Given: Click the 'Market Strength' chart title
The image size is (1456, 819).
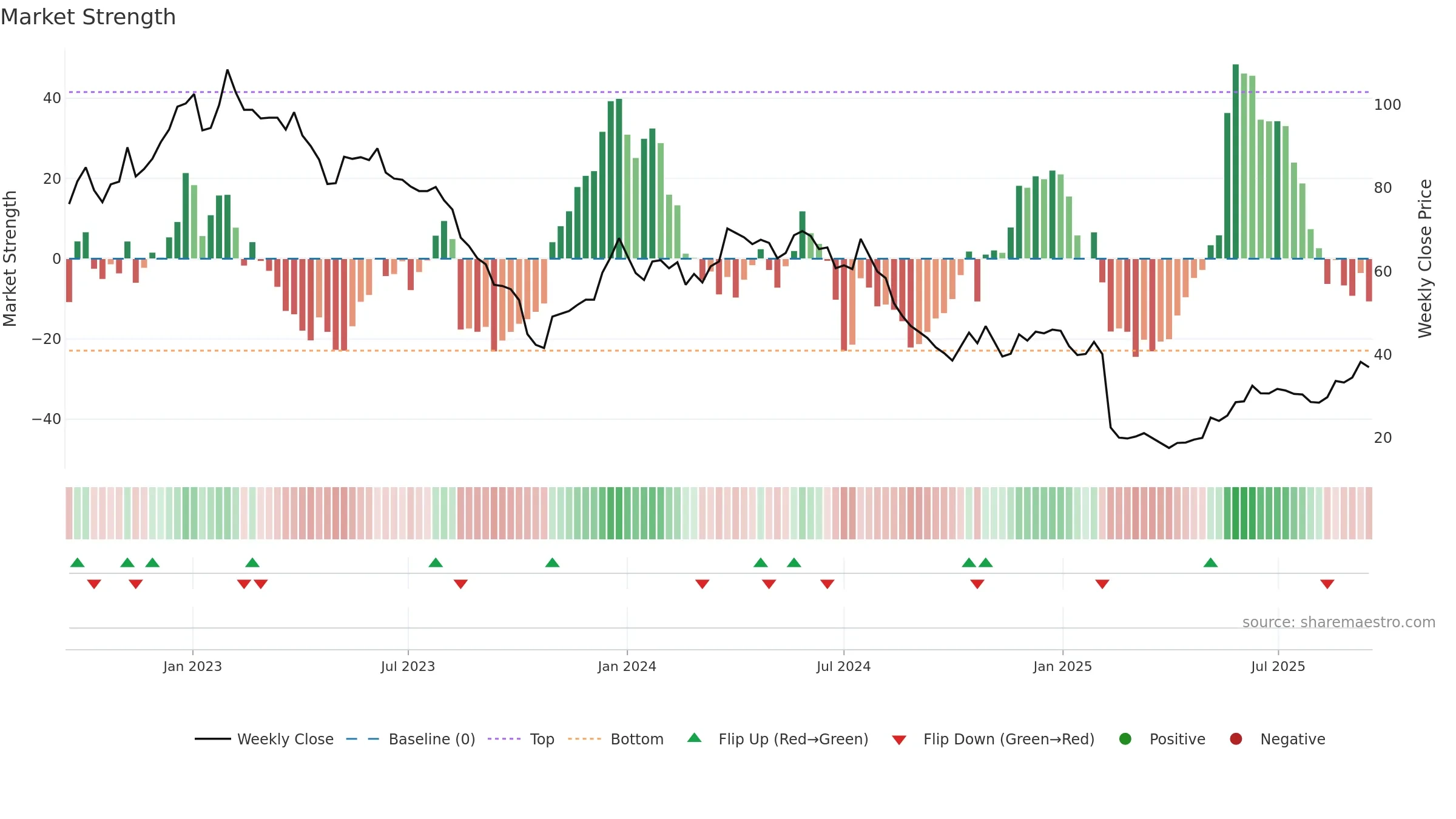Looking at the screenshot, I should tap(88, 17).
